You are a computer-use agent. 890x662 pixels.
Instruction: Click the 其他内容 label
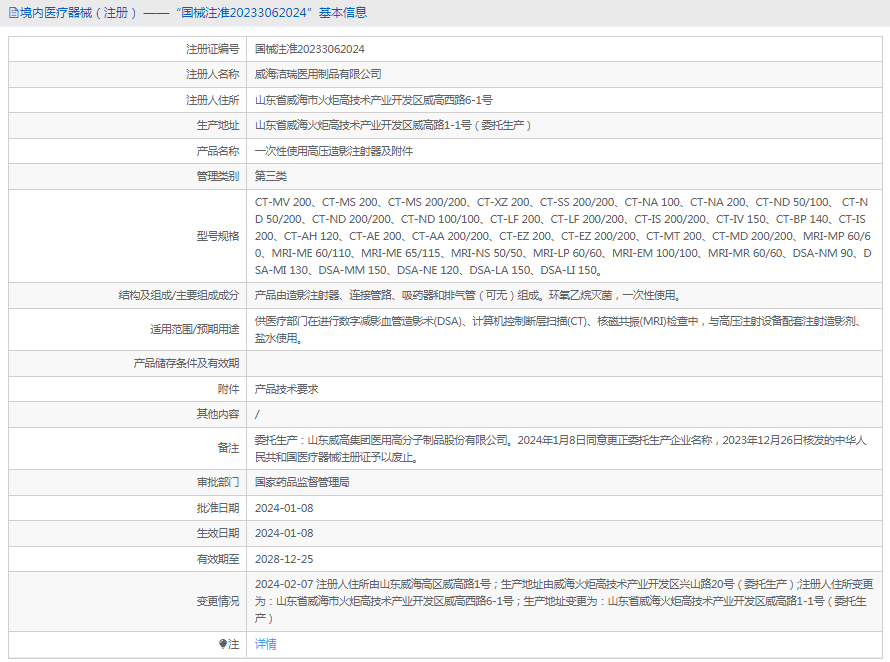tap(218, 414)
